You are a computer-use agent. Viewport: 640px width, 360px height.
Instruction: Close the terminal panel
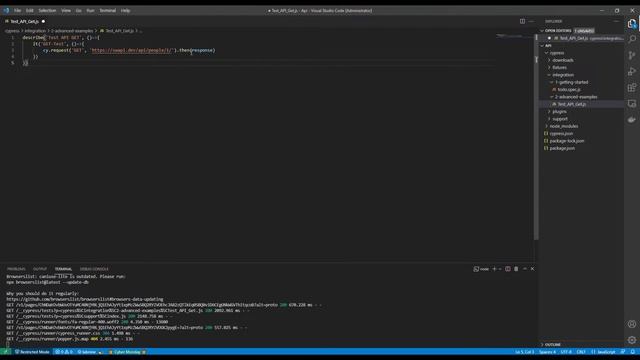click(532, 269)
